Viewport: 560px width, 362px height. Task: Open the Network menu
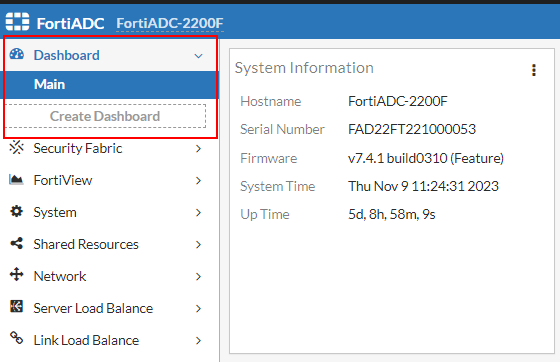pyautogui.click(x=109, y=276)
